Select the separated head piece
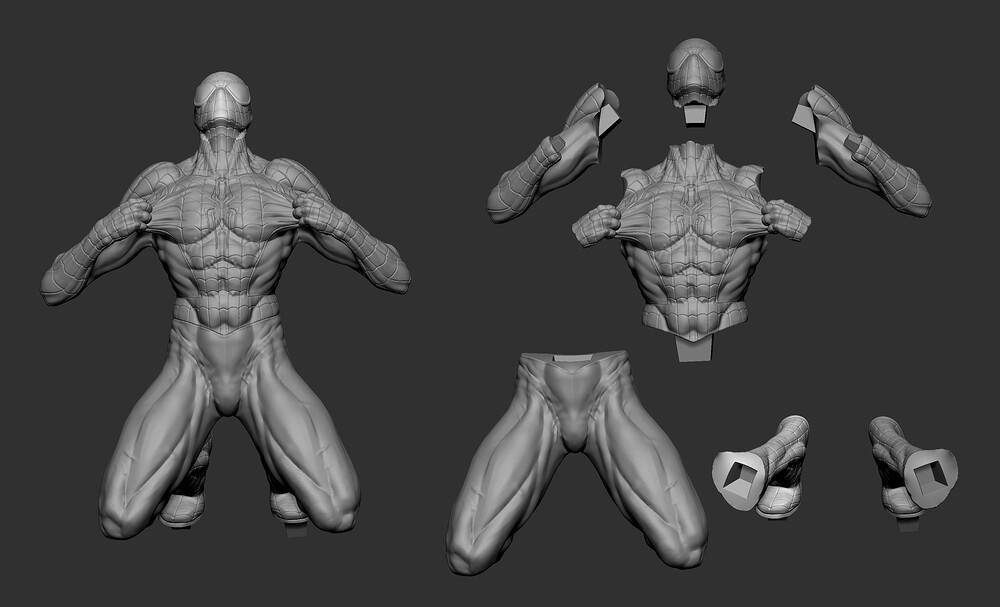Viewport: 1000px width, 607px height. [696, 82]
